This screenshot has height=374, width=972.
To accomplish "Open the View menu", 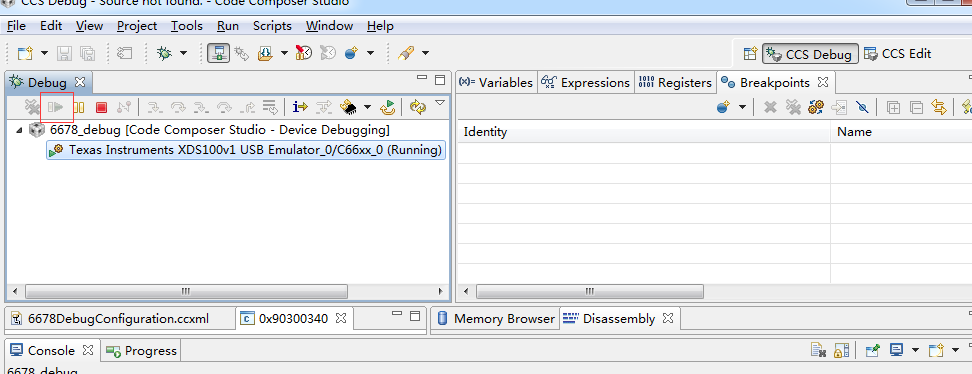I will tap(89, 26).
